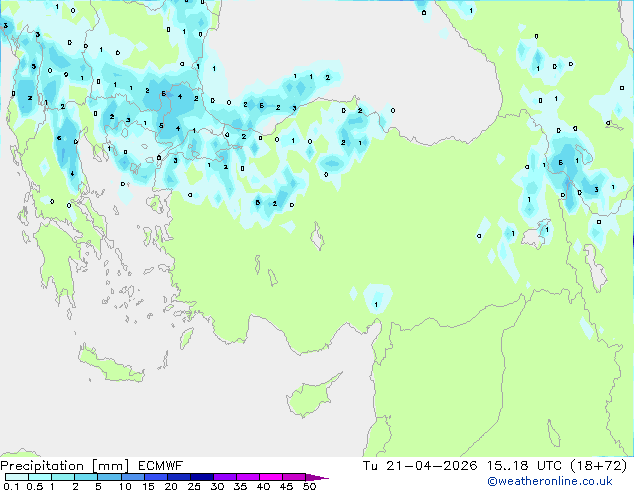Select the 5–10 mm legend color swatch
The height and width of the screenshot is (490, 634).
click(x=109, y=477)
